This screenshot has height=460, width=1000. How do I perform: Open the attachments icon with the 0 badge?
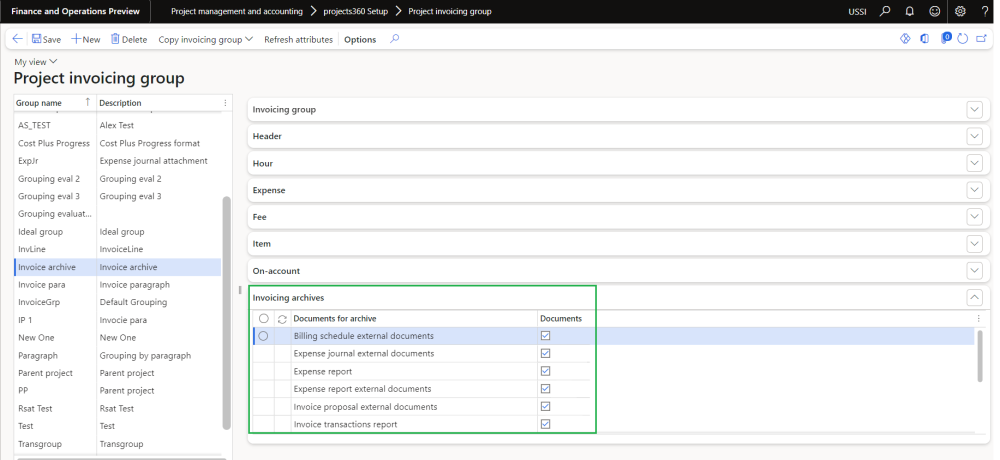(x=944, y=39)
